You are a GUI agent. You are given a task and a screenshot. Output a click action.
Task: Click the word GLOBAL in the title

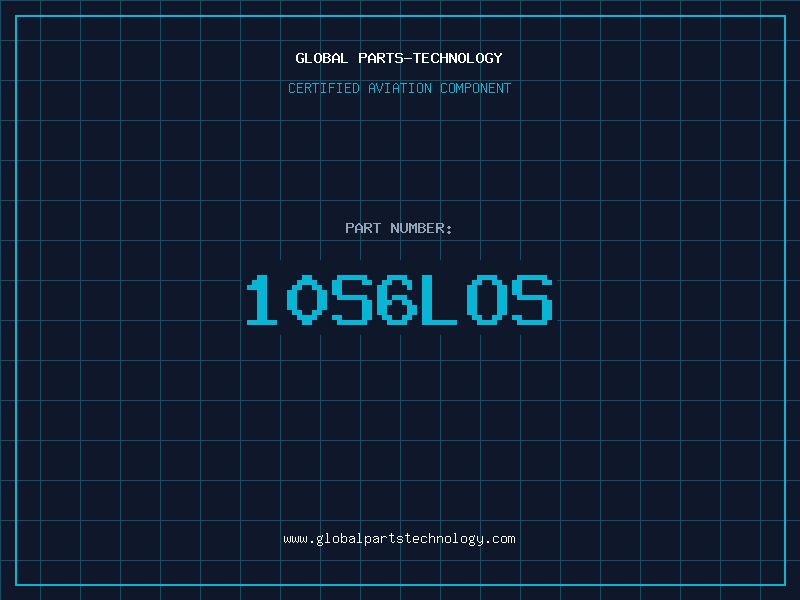coord(322,58)
